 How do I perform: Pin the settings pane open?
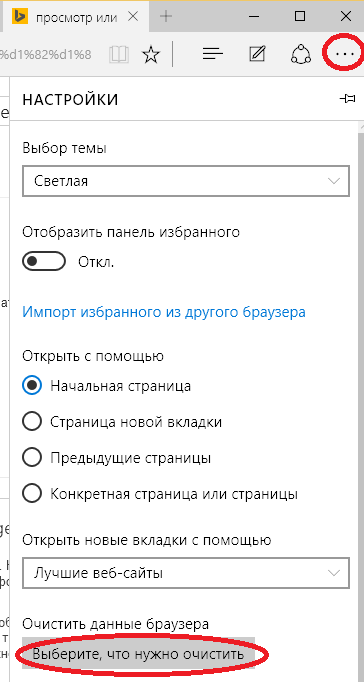[x=347, y=99]
